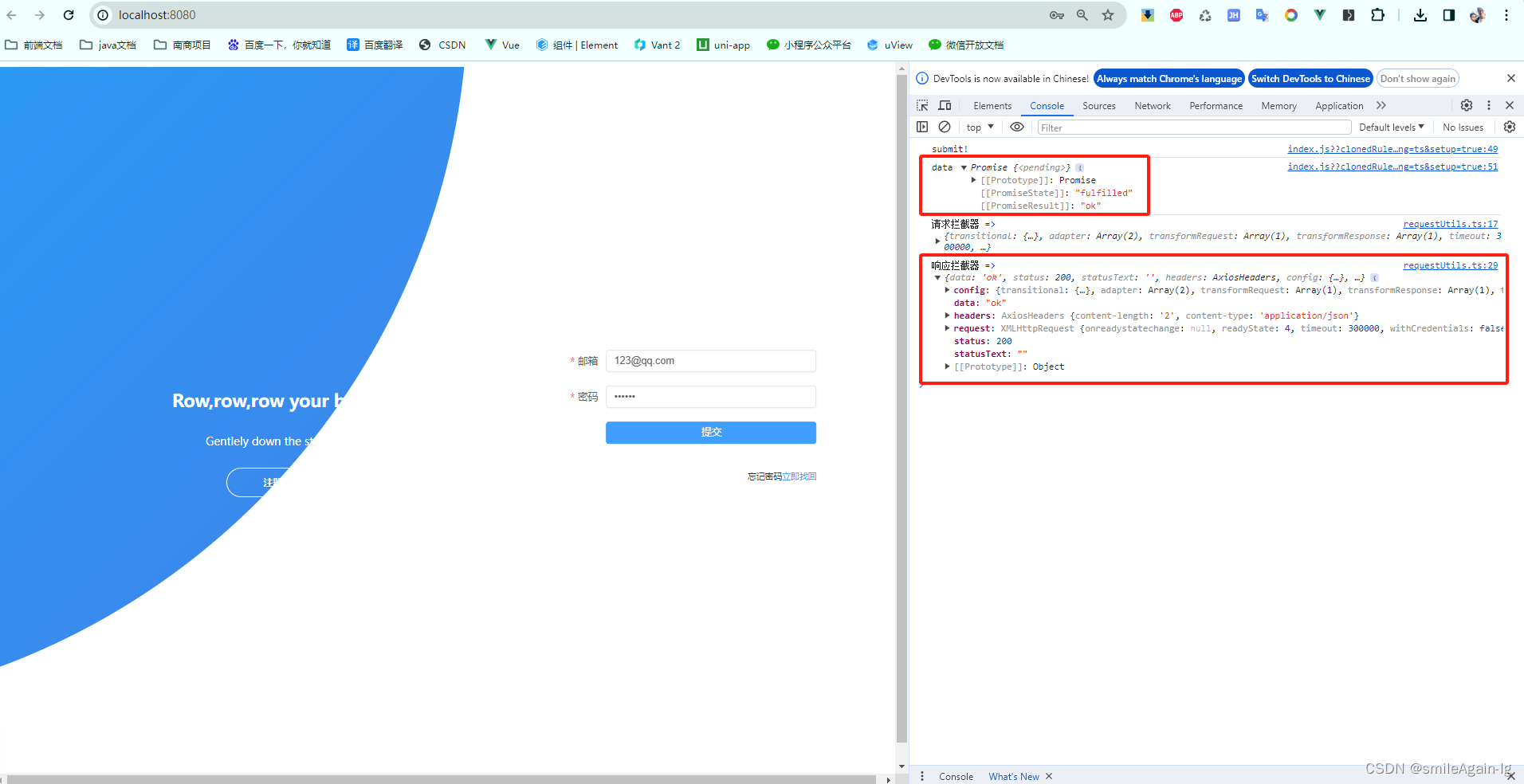
Task: Toggle the device toolbar in DevTools
Action: 945,105
